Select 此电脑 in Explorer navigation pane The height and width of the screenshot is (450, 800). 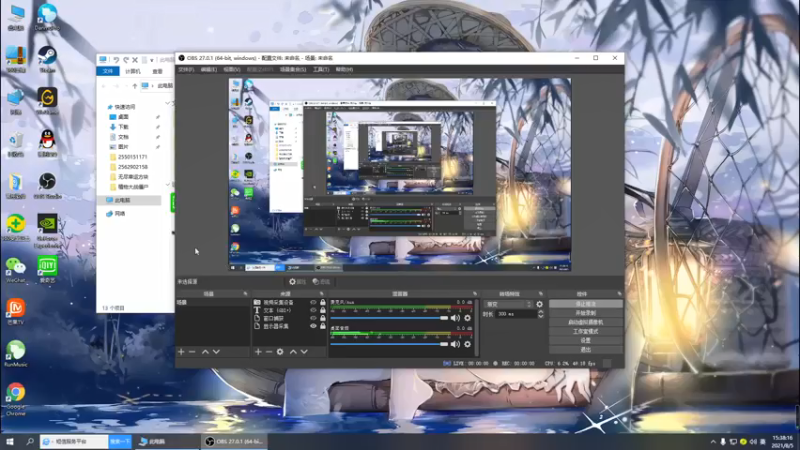[129, 201]
